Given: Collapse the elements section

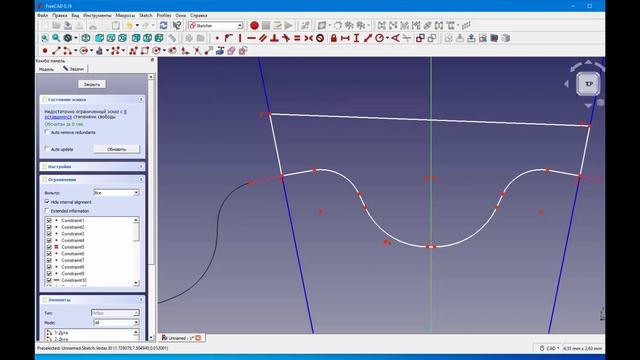Looking at the screenshot, I should [x=141, y=300].
